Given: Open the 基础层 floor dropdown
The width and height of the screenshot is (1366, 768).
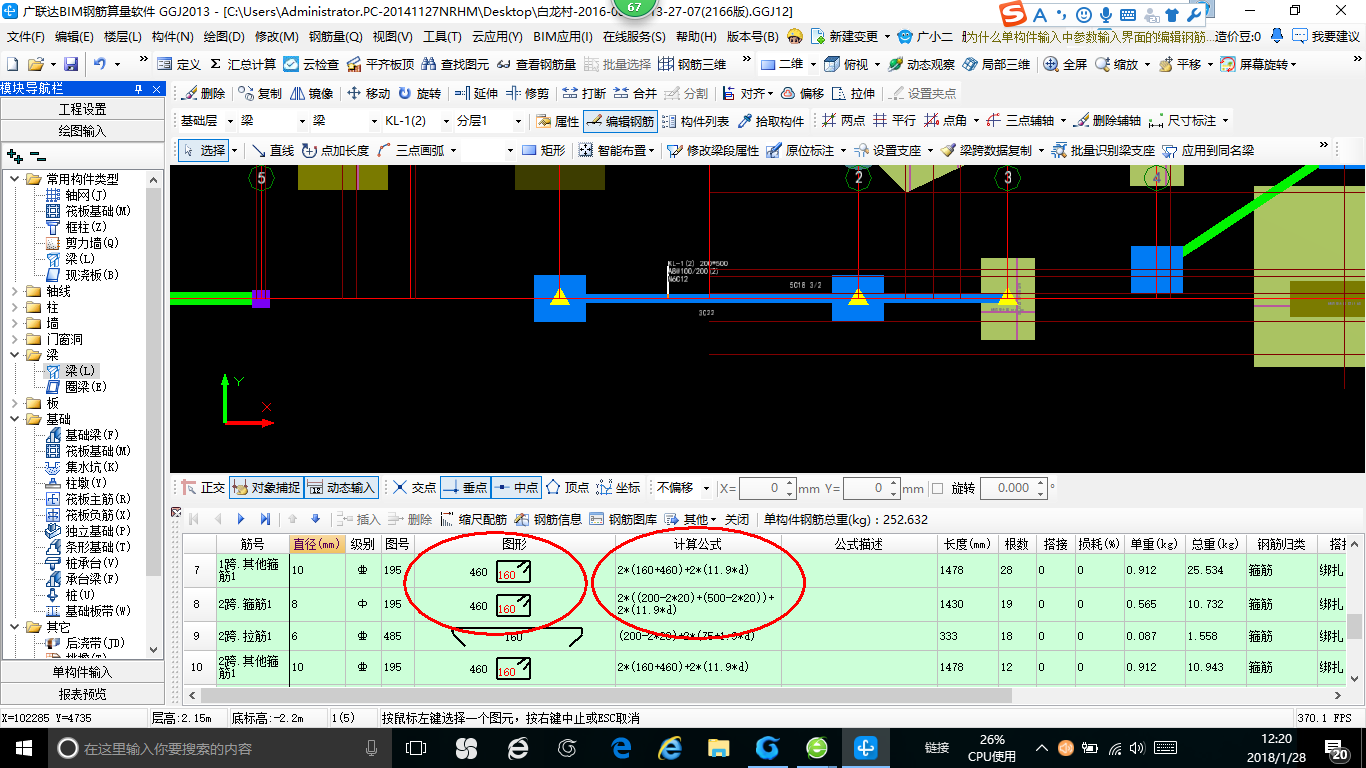Looking at the screenshot, I should 231,121.
